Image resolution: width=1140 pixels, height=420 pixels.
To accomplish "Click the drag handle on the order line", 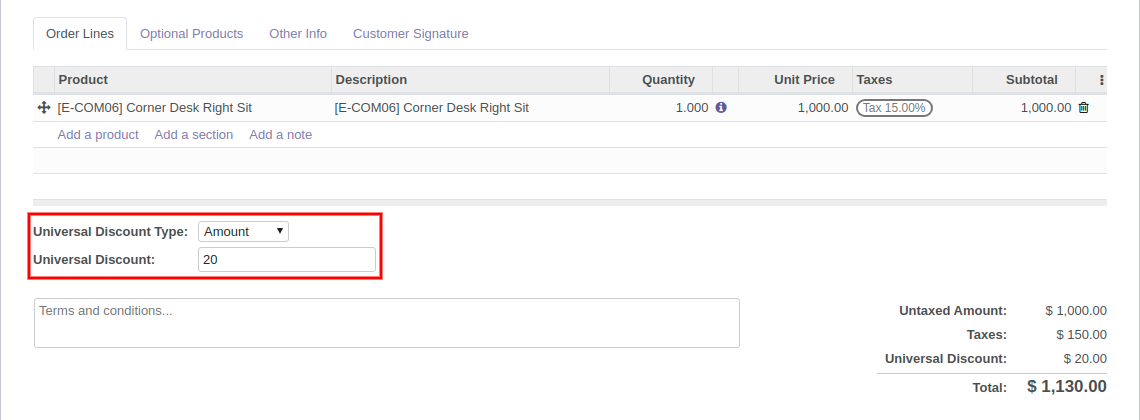I will pos(44,108).
